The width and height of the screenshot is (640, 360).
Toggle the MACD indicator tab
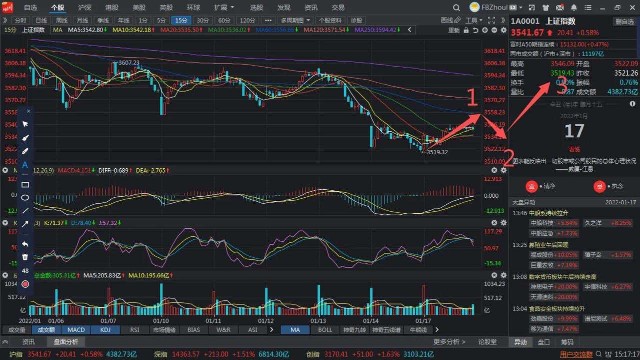tap(76, 329)
